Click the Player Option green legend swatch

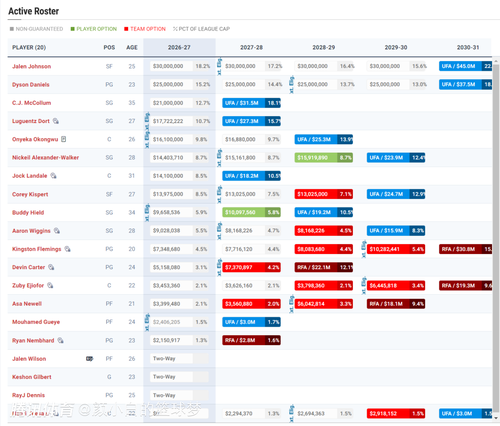tap(72, 29)
